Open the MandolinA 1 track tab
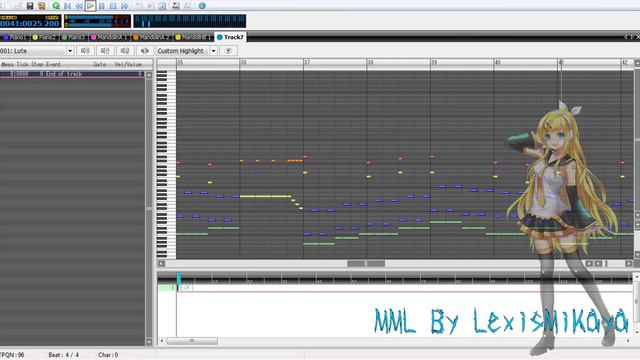 pyautogui.click(x=109, y=37)
